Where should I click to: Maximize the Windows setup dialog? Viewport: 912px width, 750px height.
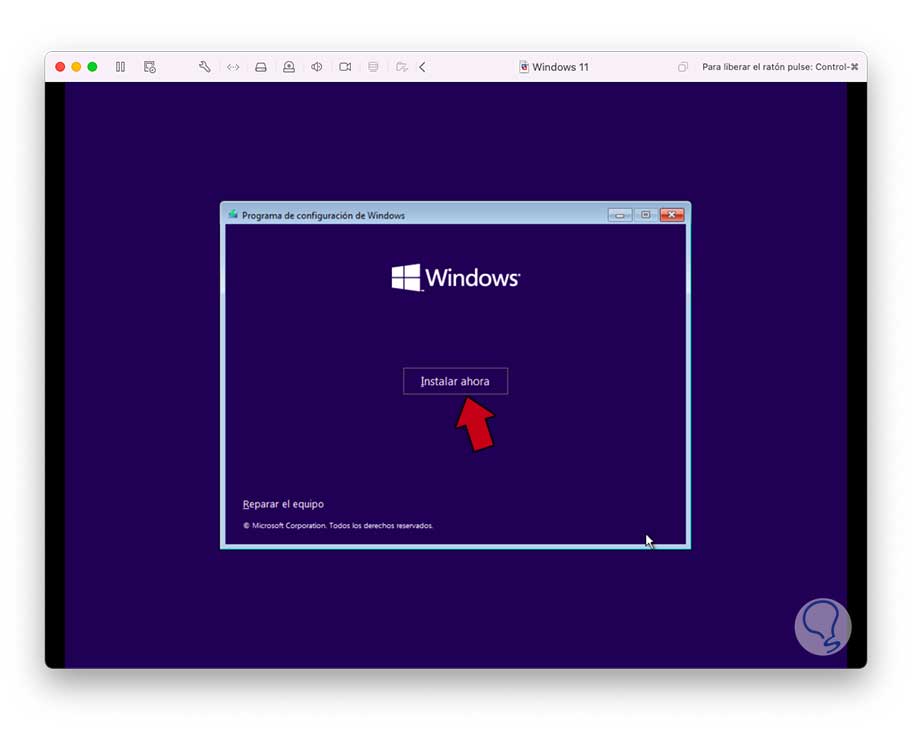tap(646, 215)
